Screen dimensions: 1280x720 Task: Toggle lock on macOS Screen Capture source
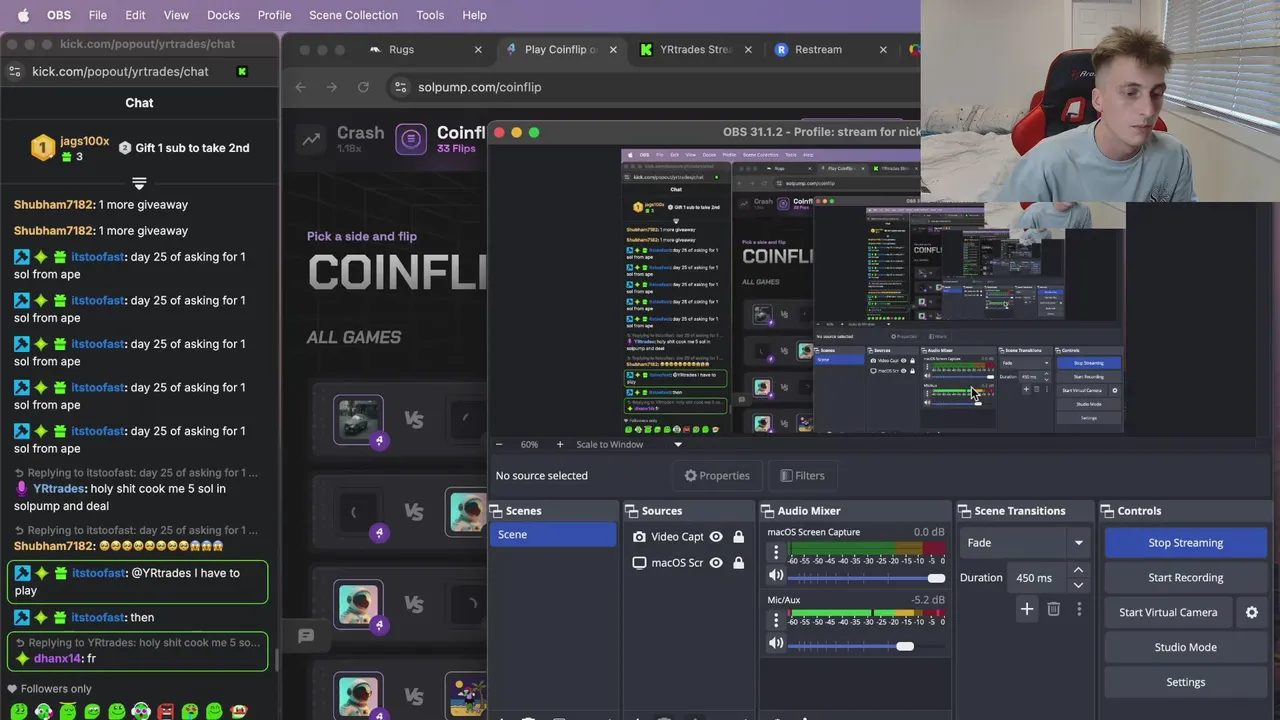(x=739, y=563)
